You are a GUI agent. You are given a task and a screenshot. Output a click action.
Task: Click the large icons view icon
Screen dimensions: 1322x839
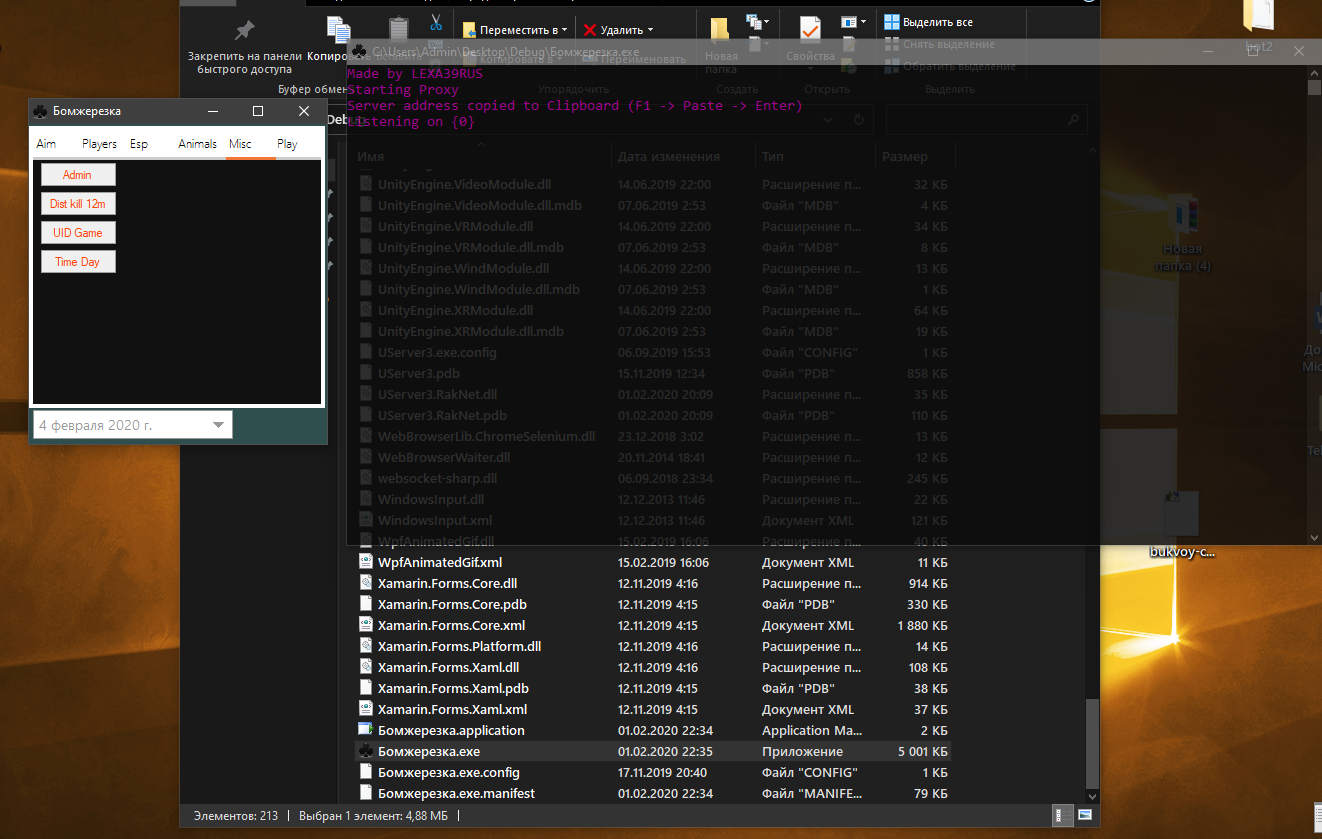coord(1085,817)
